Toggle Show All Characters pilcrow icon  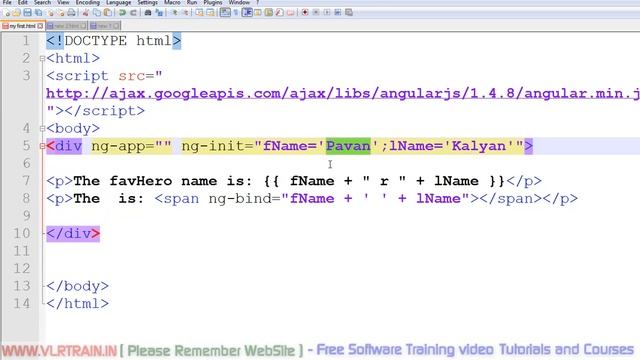tap(236, 13)
